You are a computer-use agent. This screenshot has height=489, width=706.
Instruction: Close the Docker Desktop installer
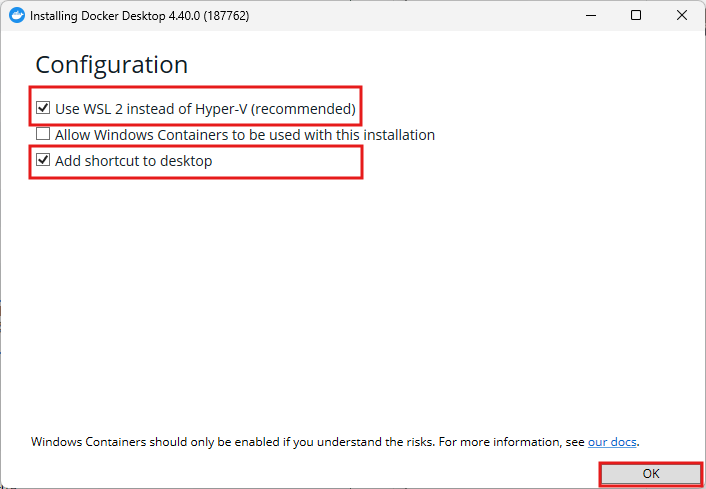pos(682,15)
